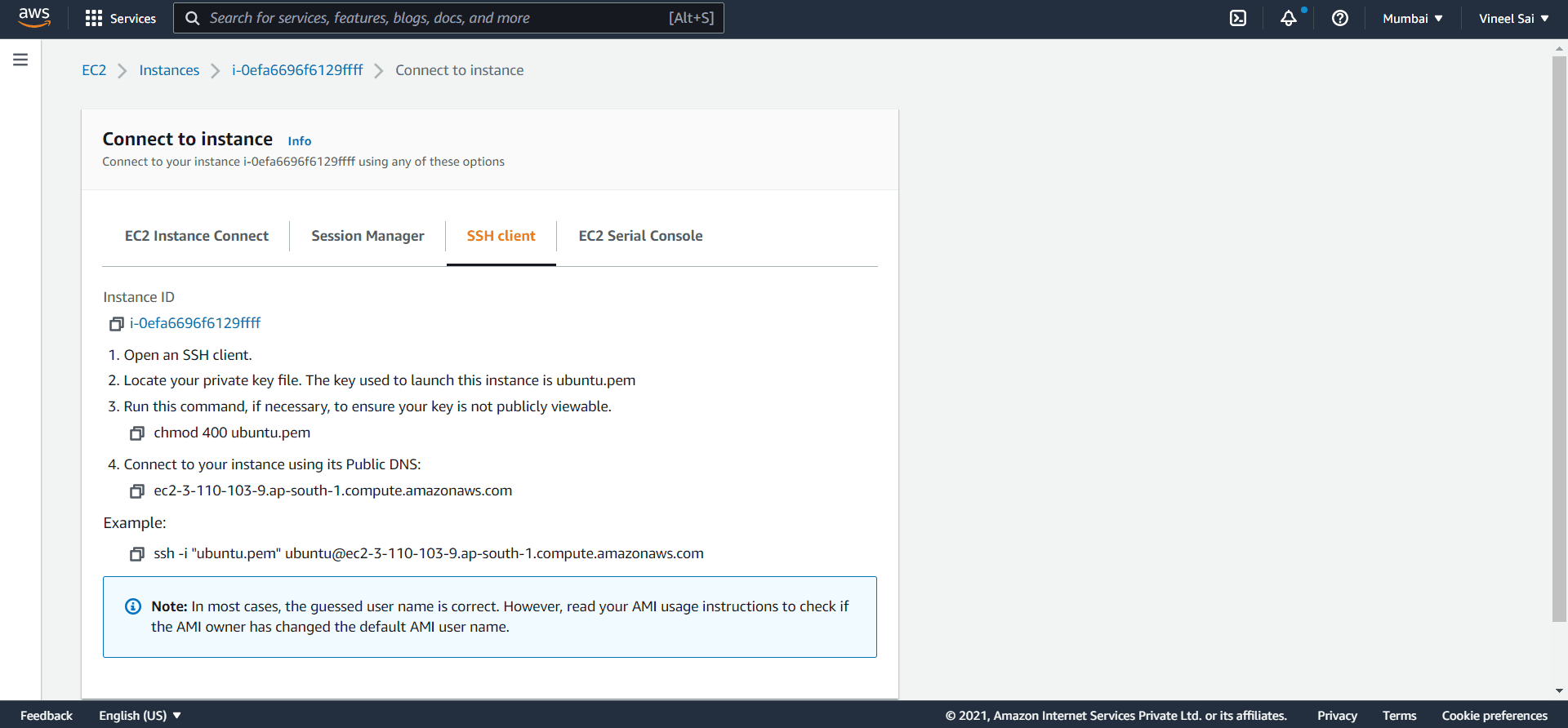Click the AWS logo home icon
The width and height of the screenshot is (1568, 728).
click(34, 18)
